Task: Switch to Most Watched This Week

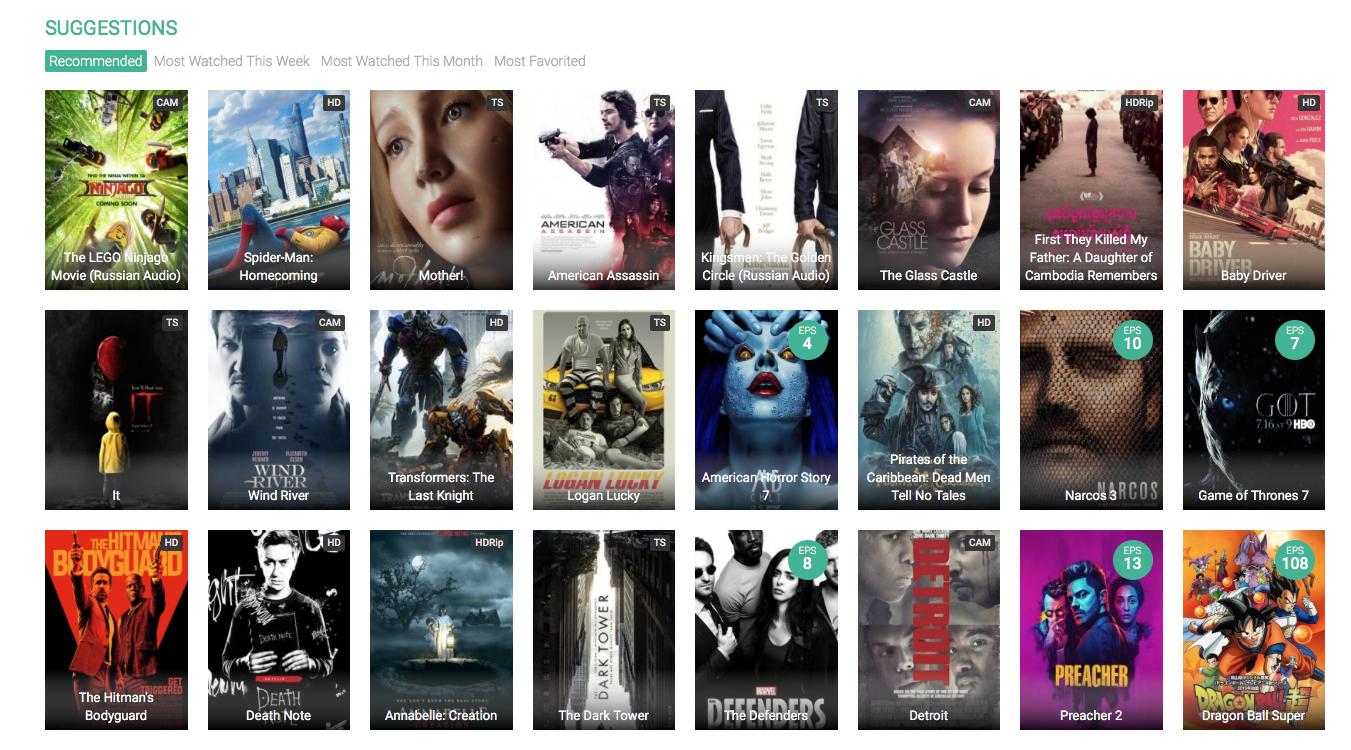Action: (232, 61)
